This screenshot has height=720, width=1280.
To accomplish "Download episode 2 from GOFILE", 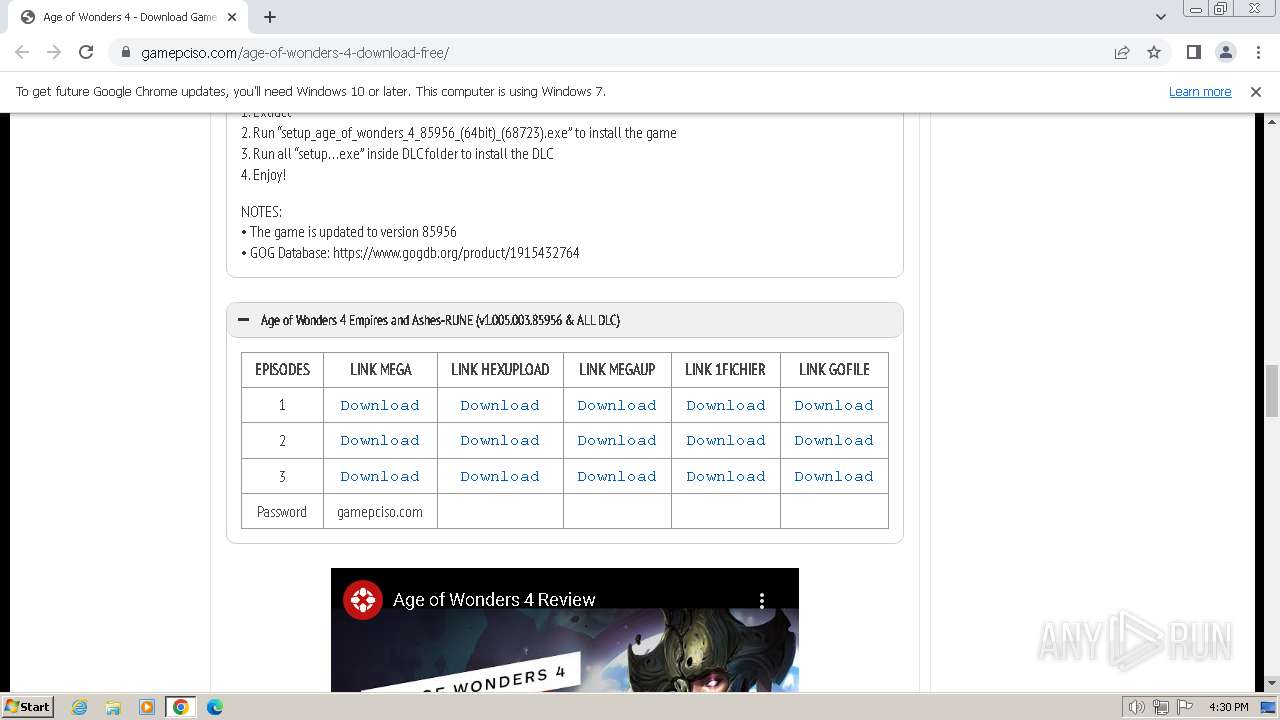I will tap(834, 440).
